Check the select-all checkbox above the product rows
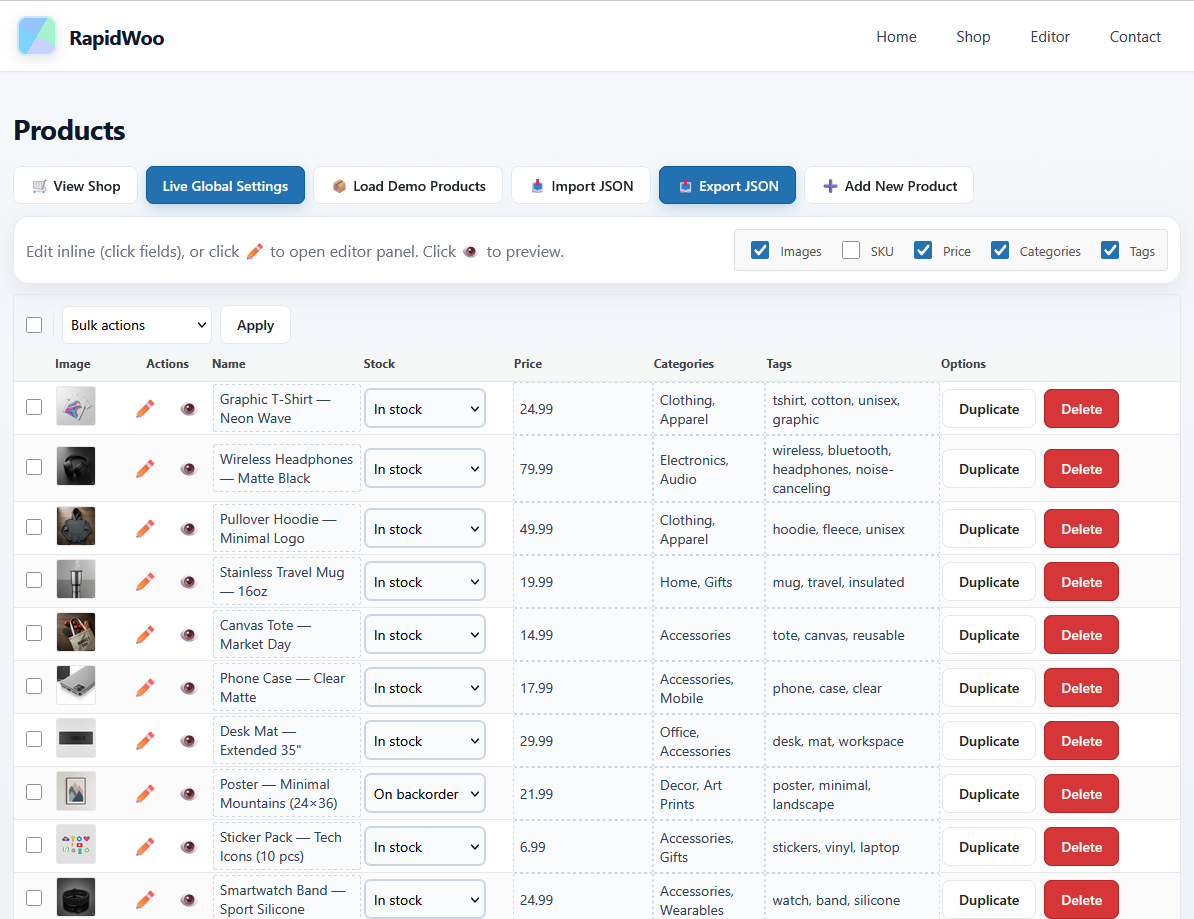The height and width of the screenshot is (919, 1194). tap(34, 324)
